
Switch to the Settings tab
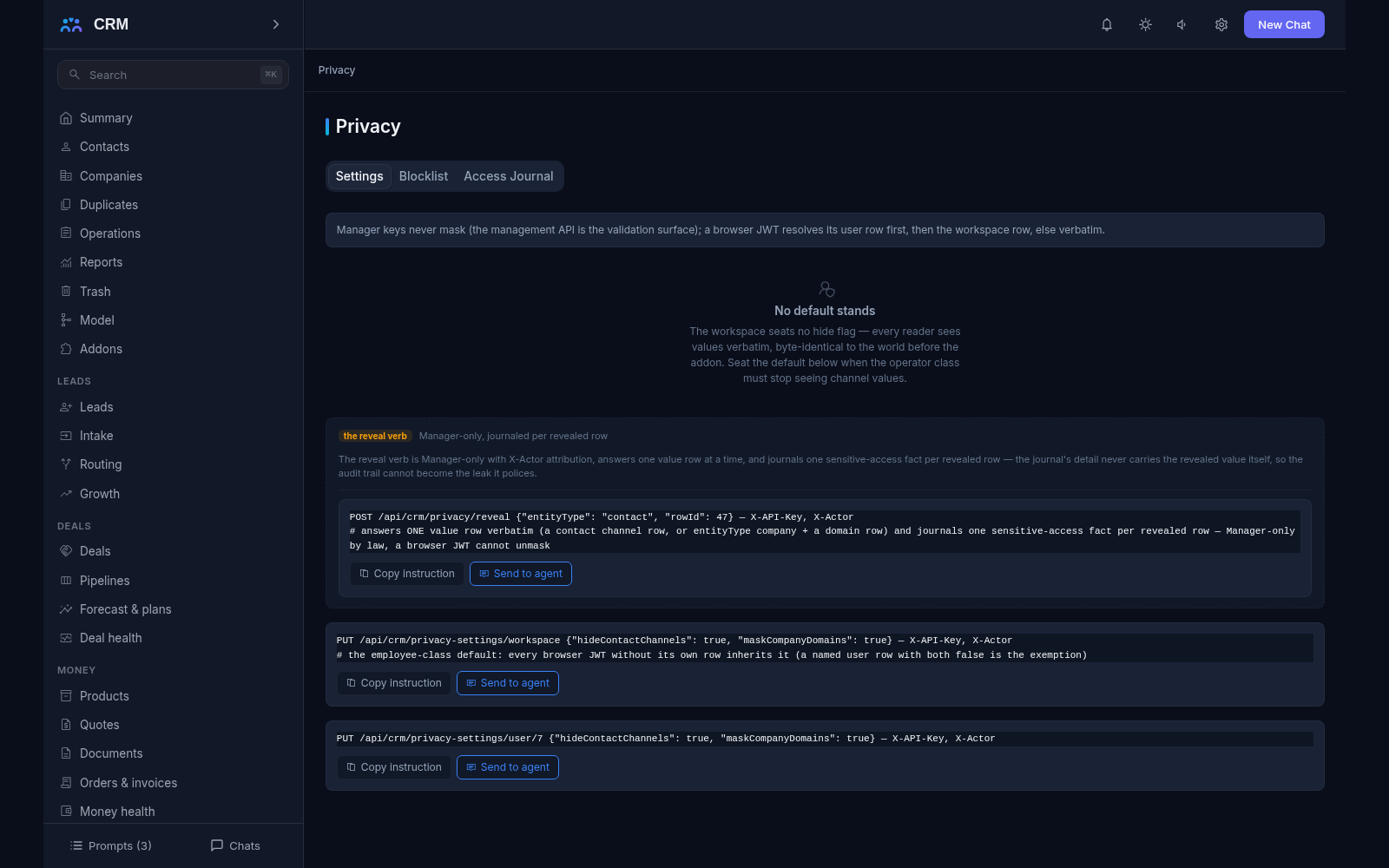(x=359, y=176)
